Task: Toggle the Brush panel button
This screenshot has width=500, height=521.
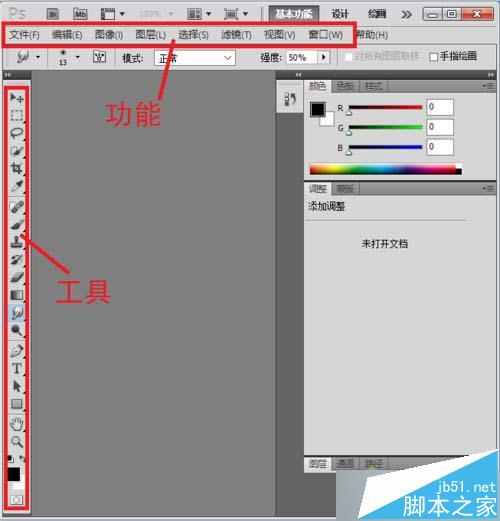Action: point(99,57)
